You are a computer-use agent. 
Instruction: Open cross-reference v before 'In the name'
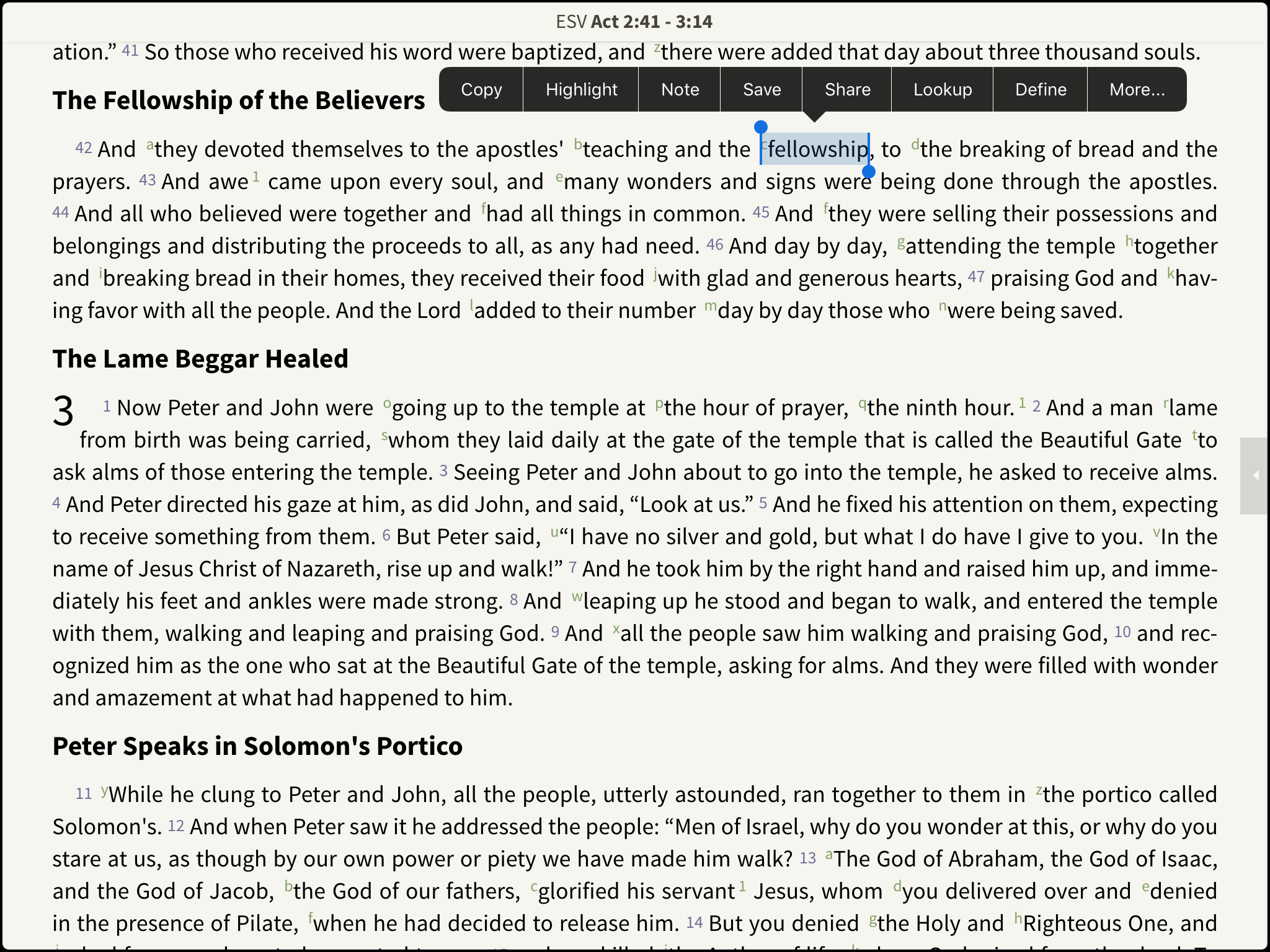point(1156,531)
